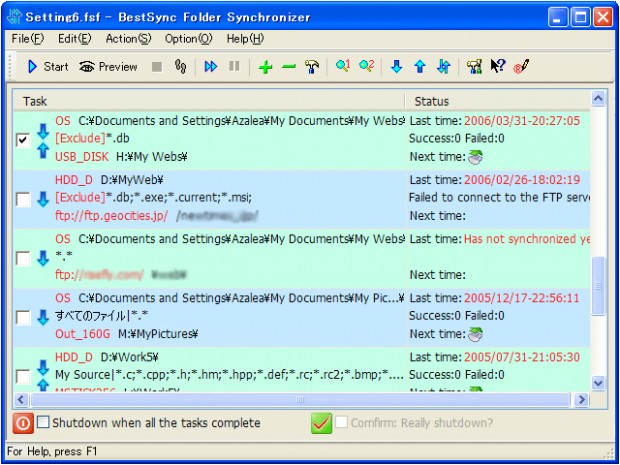Click すべてのファイル|*.* filter text
The image size is (620, 465).
click(x=102, y=316)
